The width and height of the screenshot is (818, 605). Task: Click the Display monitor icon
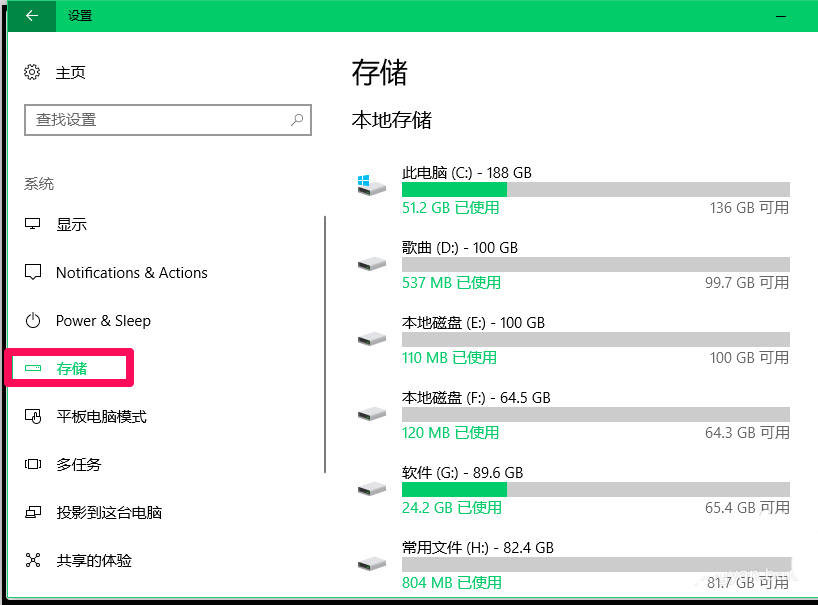coord(33,225)
